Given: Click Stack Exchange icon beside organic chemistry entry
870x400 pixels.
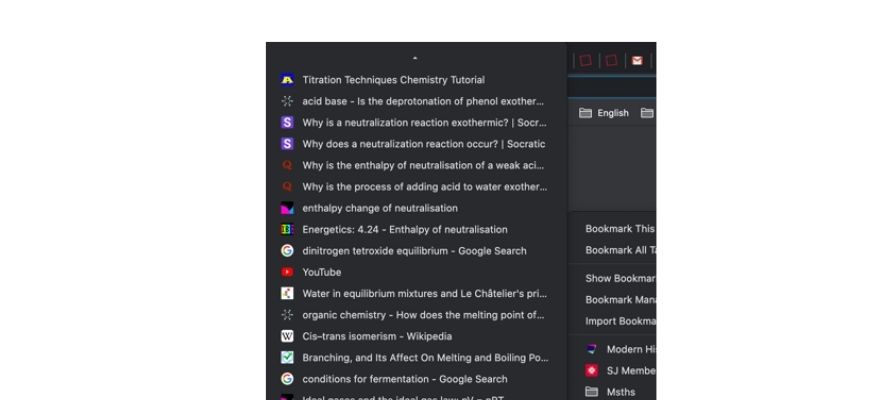Looking at the screenshot, I should [x=287, y=315].
